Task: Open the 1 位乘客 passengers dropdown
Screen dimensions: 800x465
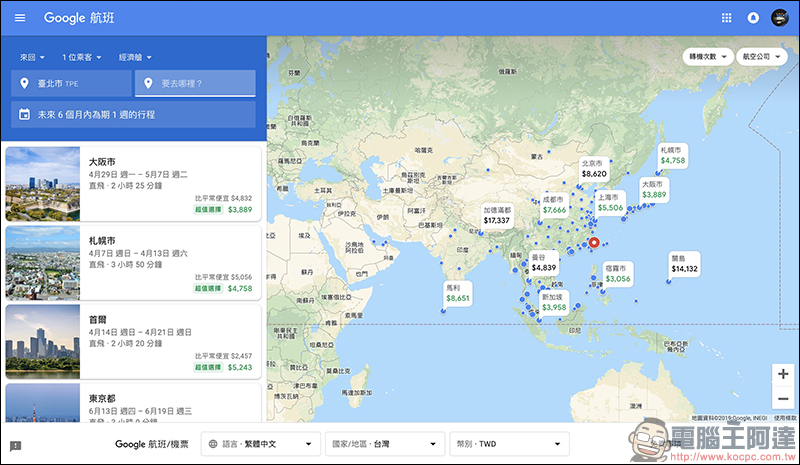Action: click(82, 57)
